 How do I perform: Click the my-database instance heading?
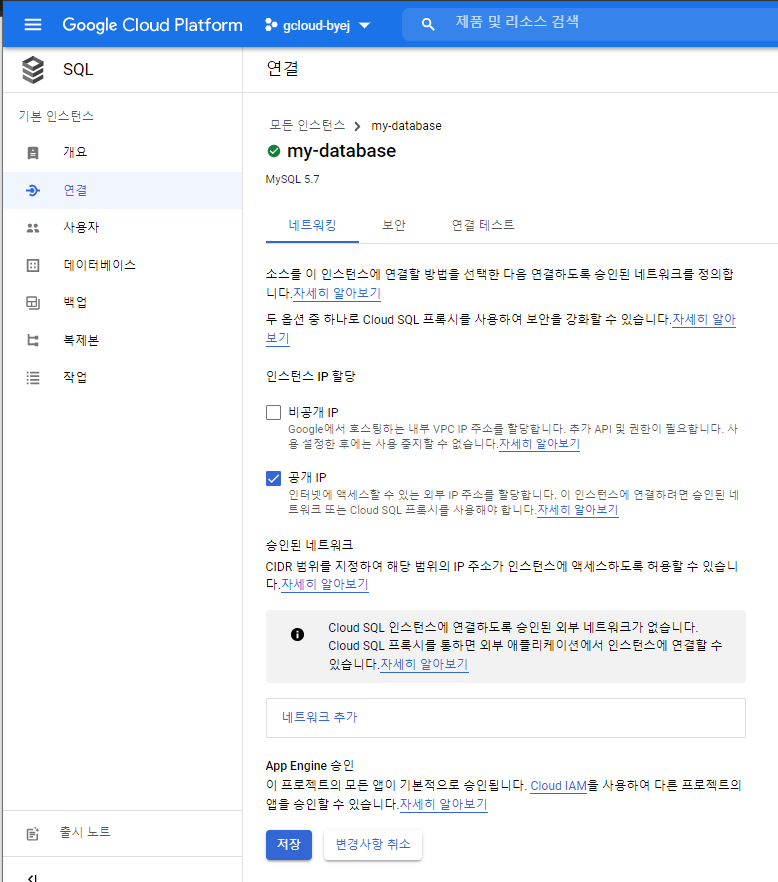[341, 151]
